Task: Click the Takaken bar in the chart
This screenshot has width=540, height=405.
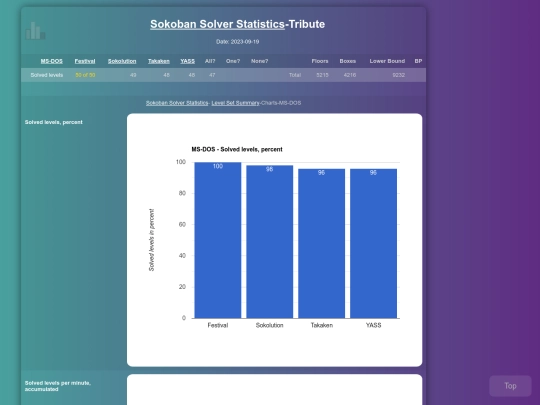Action: [321, 243]
